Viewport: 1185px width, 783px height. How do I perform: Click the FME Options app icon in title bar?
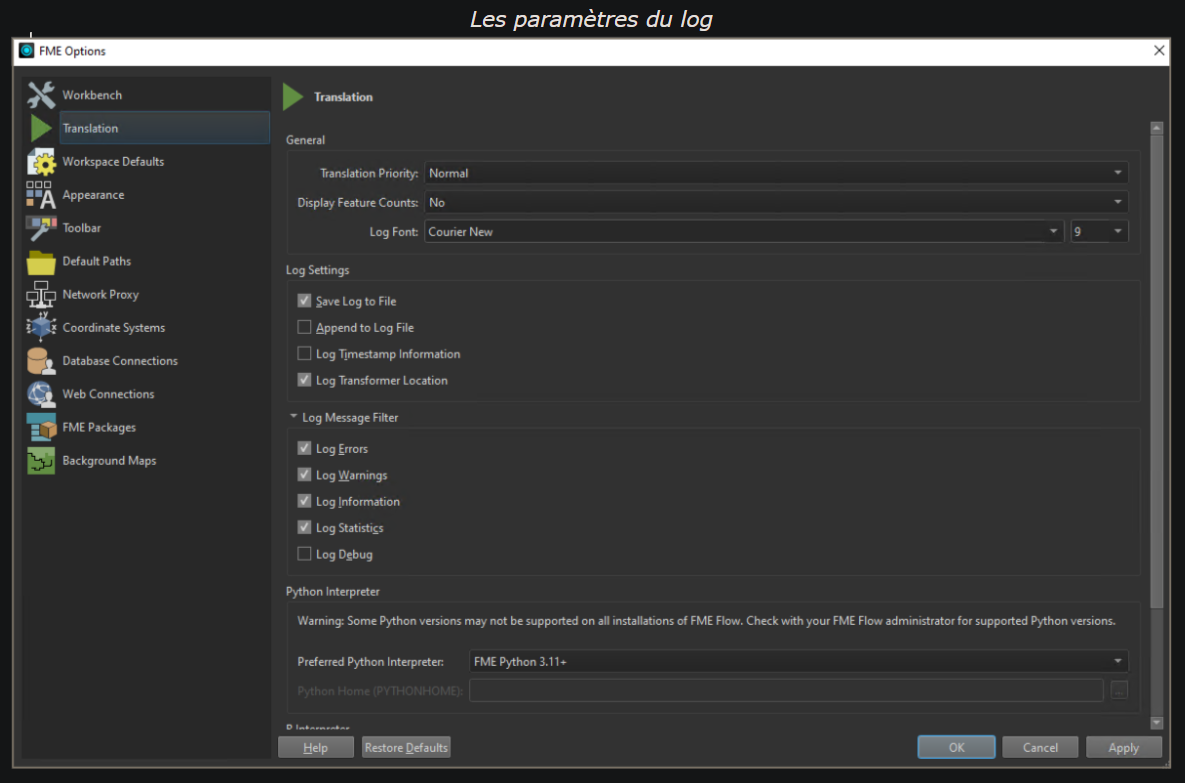26,51
